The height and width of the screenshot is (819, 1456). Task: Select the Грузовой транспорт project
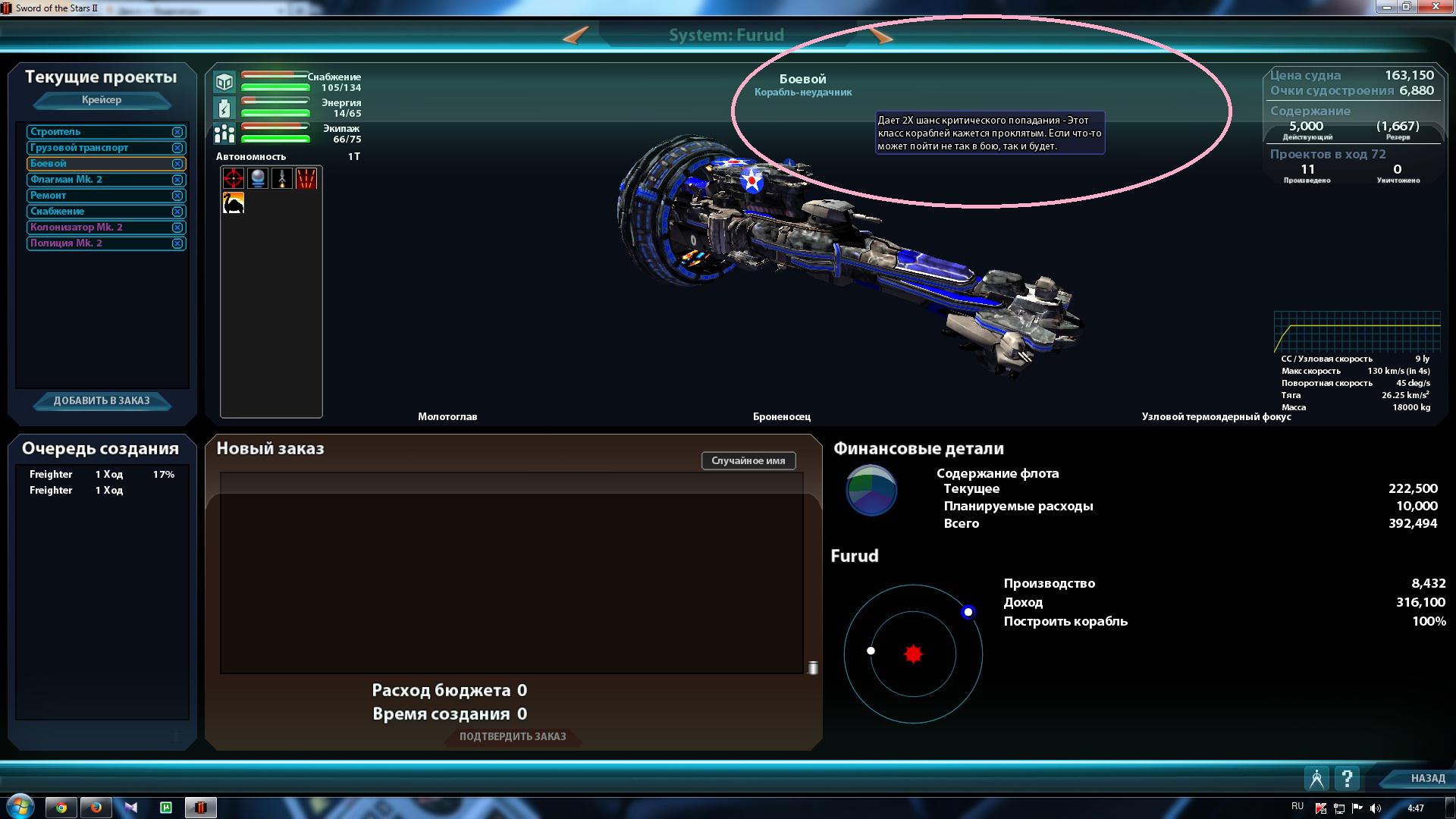click(106, 148)
